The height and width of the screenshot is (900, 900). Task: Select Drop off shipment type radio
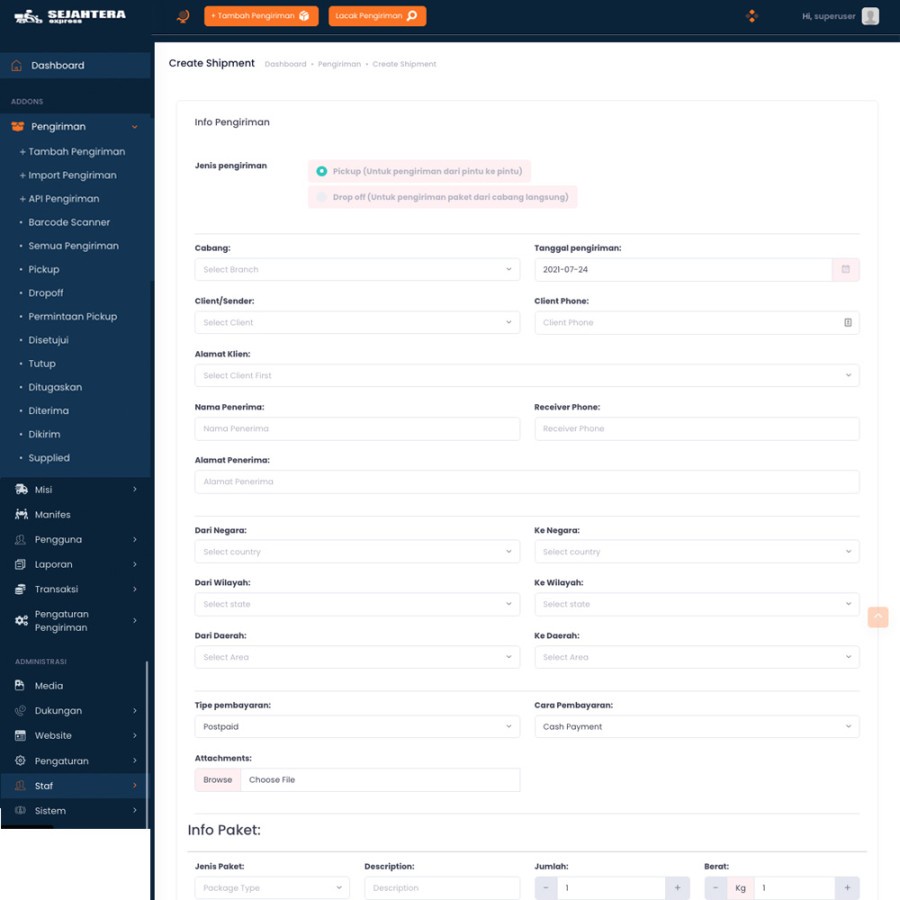tap(321, 197)
